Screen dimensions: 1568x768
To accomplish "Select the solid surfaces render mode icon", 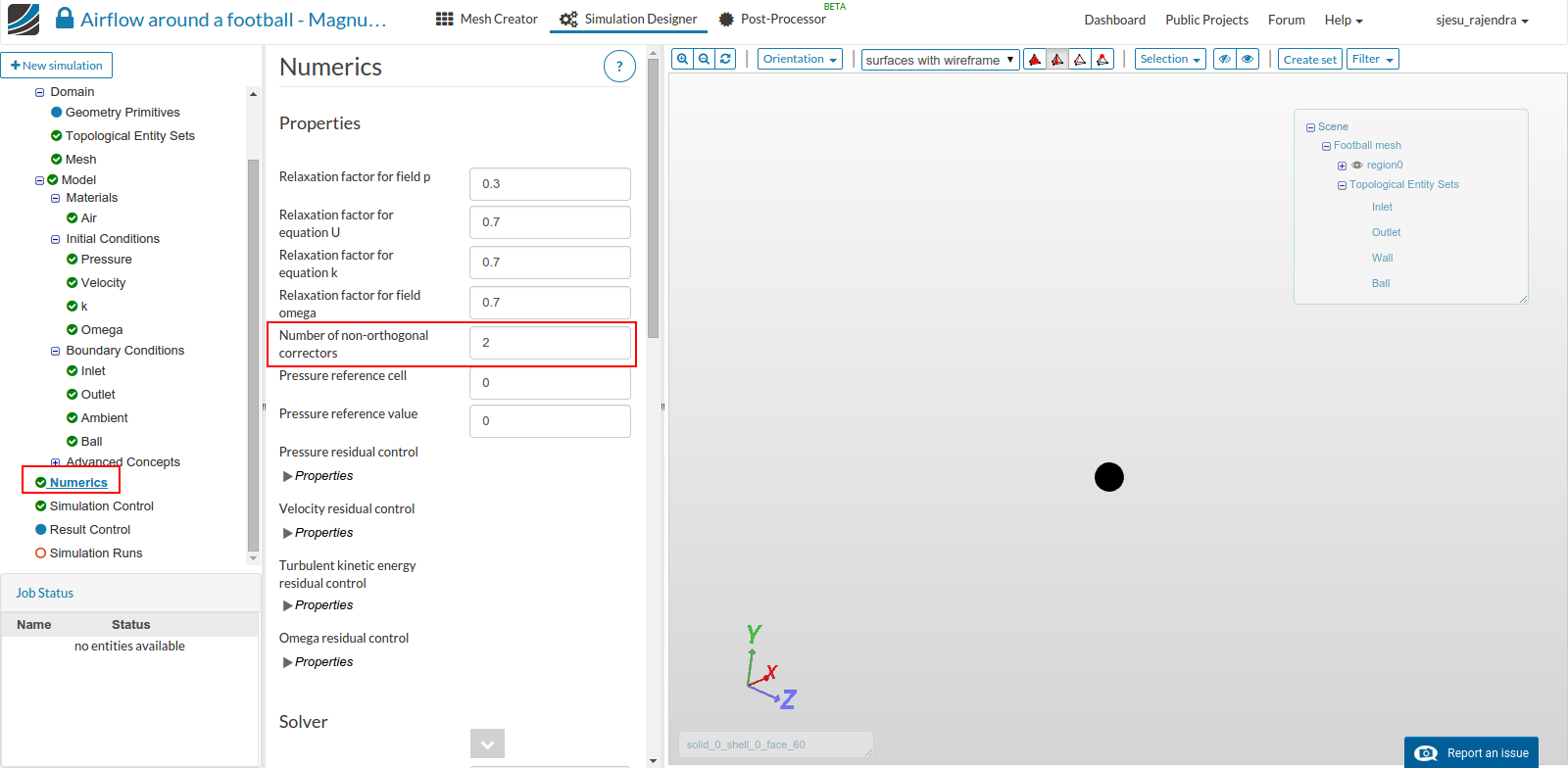I will click(1035, 60).
